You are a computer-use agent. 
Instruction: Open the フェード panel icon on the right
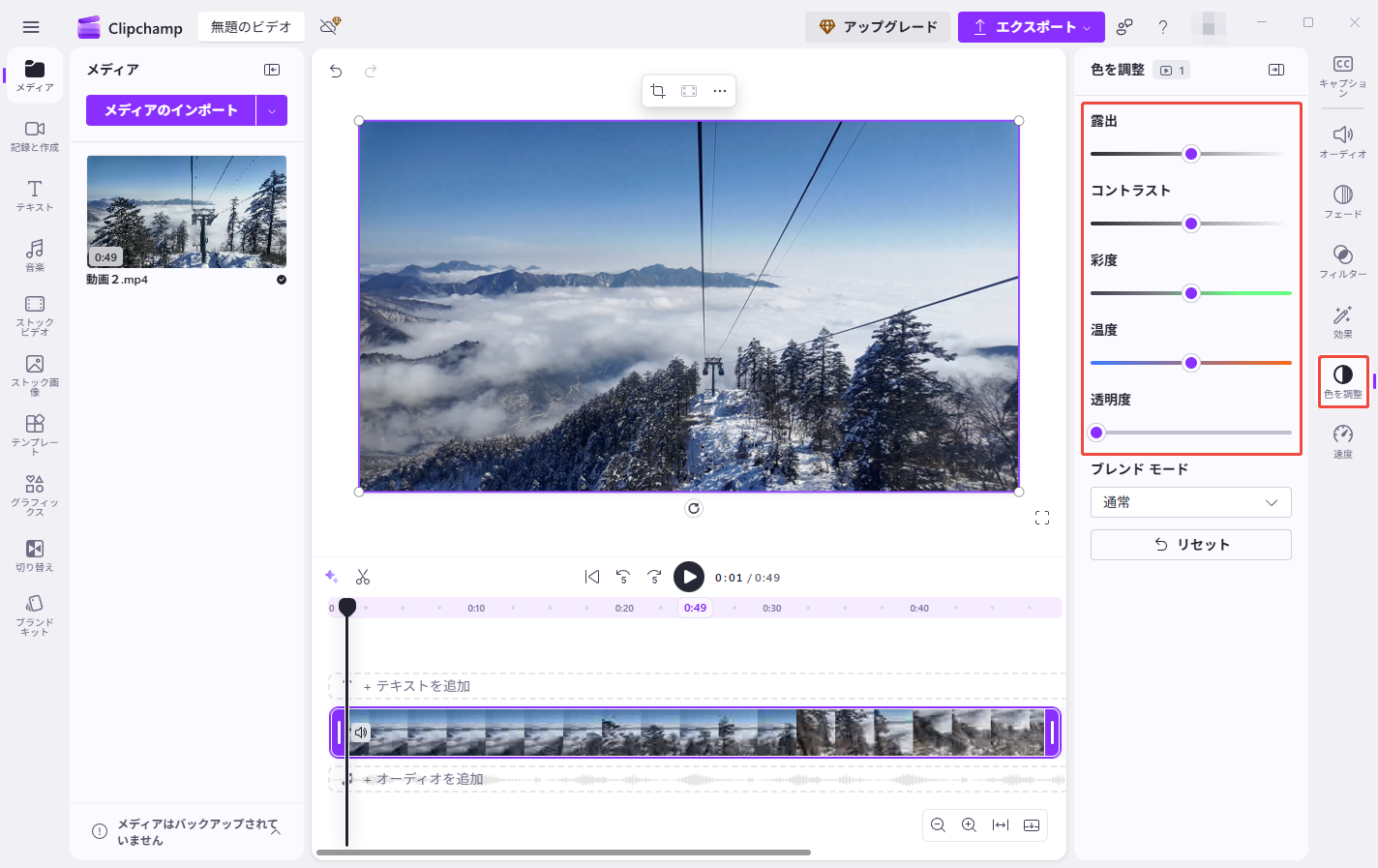click(x=1342, y=201)
